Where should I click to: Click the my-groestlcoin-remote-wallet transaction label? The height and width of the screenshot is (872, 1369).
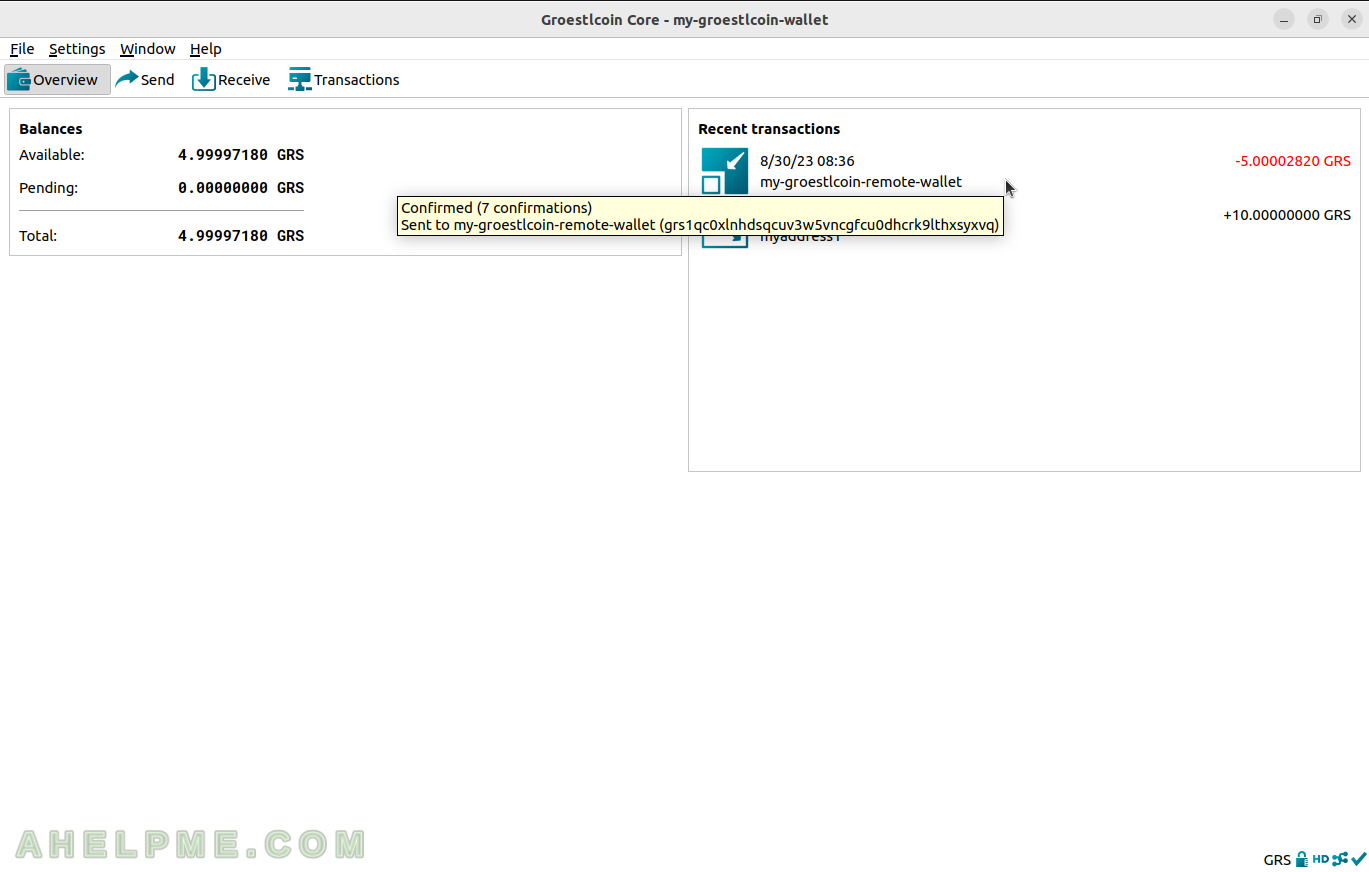(x=861, y=182)
